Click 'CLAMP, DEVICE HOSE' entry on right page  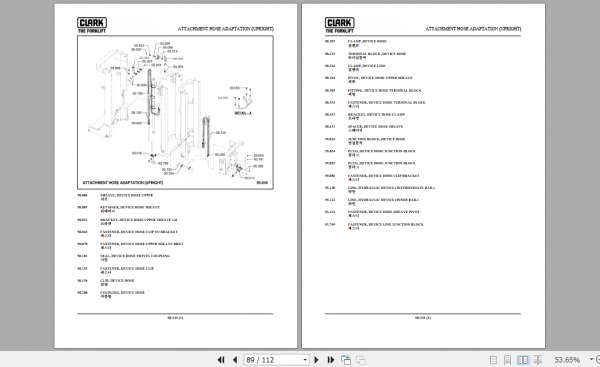(367, 41)
